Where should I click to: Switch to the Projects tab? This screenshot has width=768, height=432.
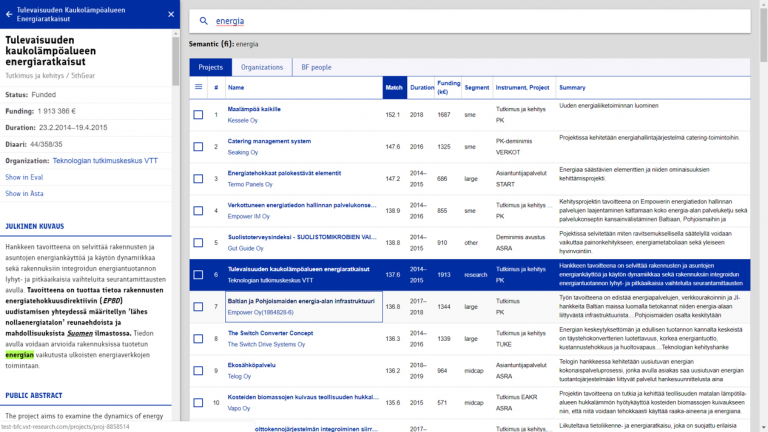click(x=211, y=67)
